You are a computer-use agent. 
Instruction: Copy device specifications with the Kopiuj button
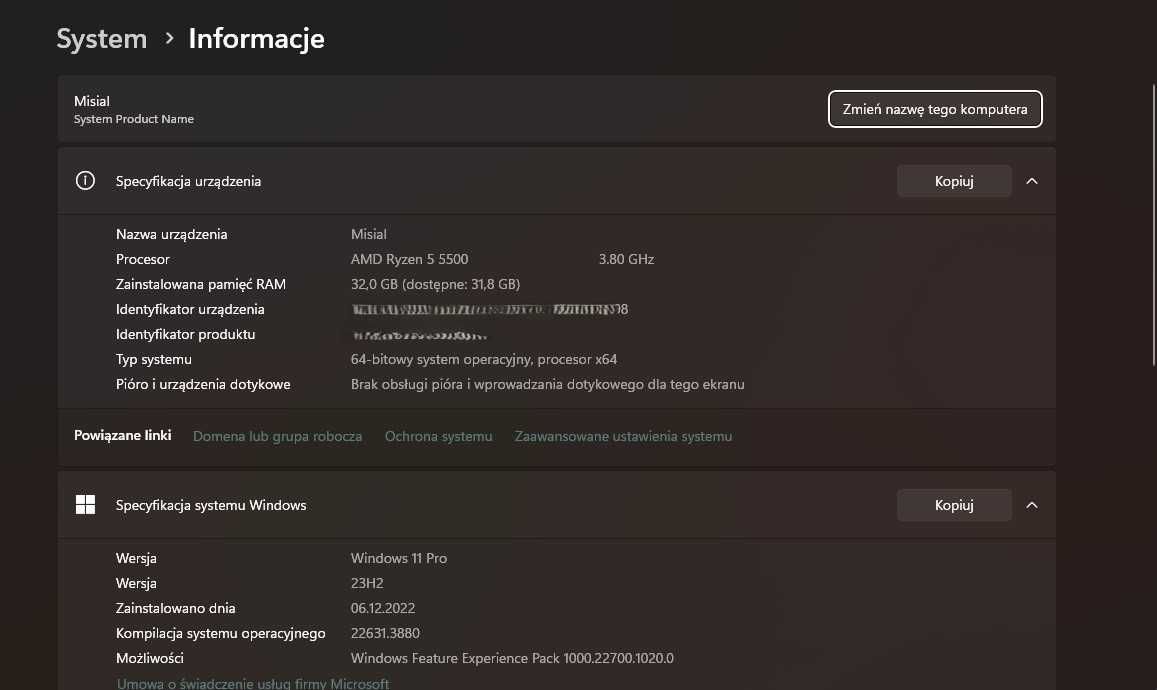pyautogui.click(x=954, y=181)
